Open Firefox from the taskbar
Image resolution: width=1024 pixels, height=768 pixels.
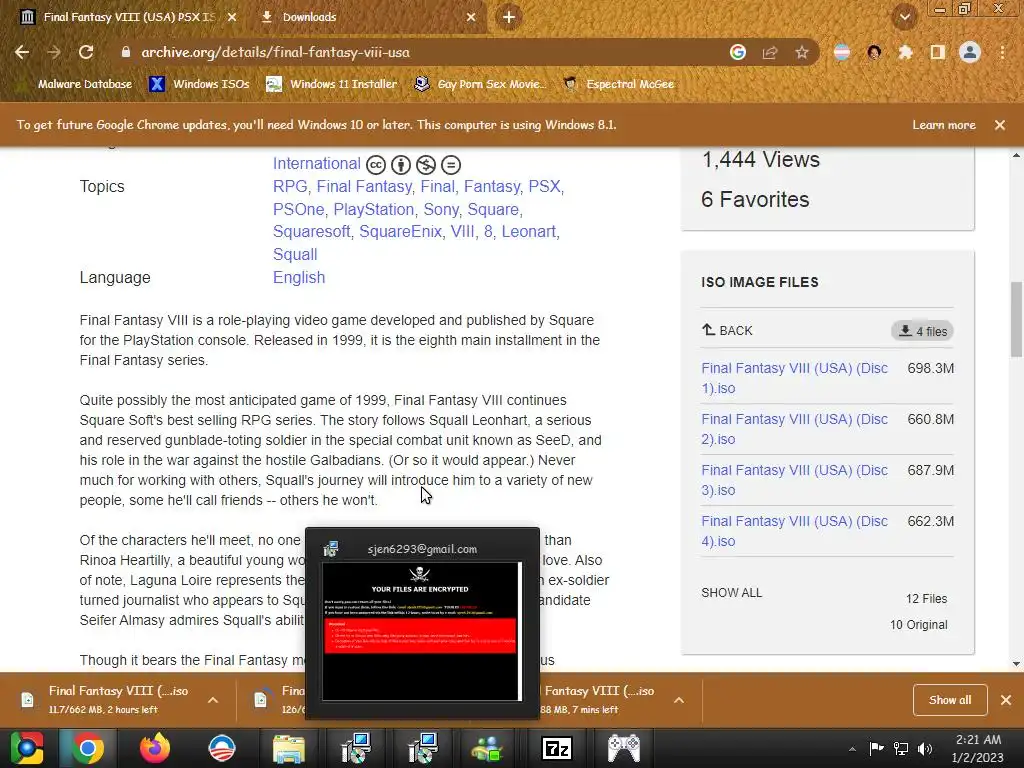click(155, 748)
